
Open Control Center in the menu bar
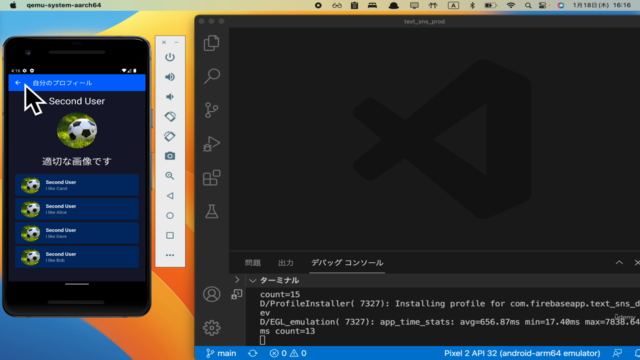click(x=543, y=5)
